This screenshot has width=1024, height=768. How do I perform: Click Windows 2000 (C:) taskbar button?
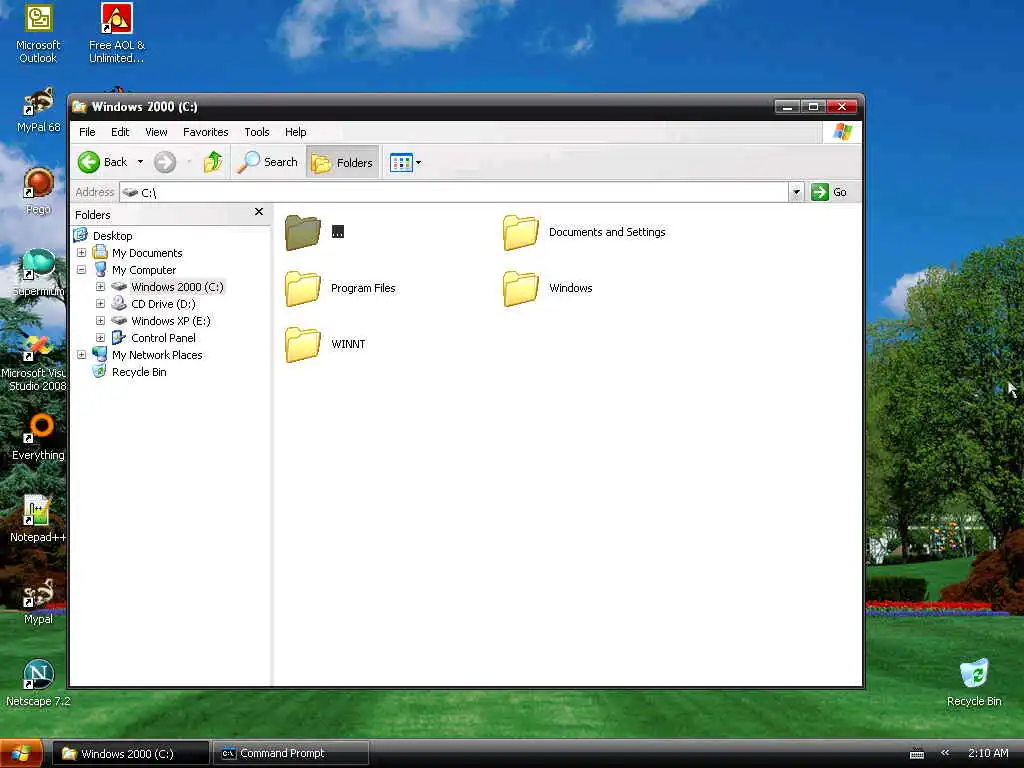point(130,753)
